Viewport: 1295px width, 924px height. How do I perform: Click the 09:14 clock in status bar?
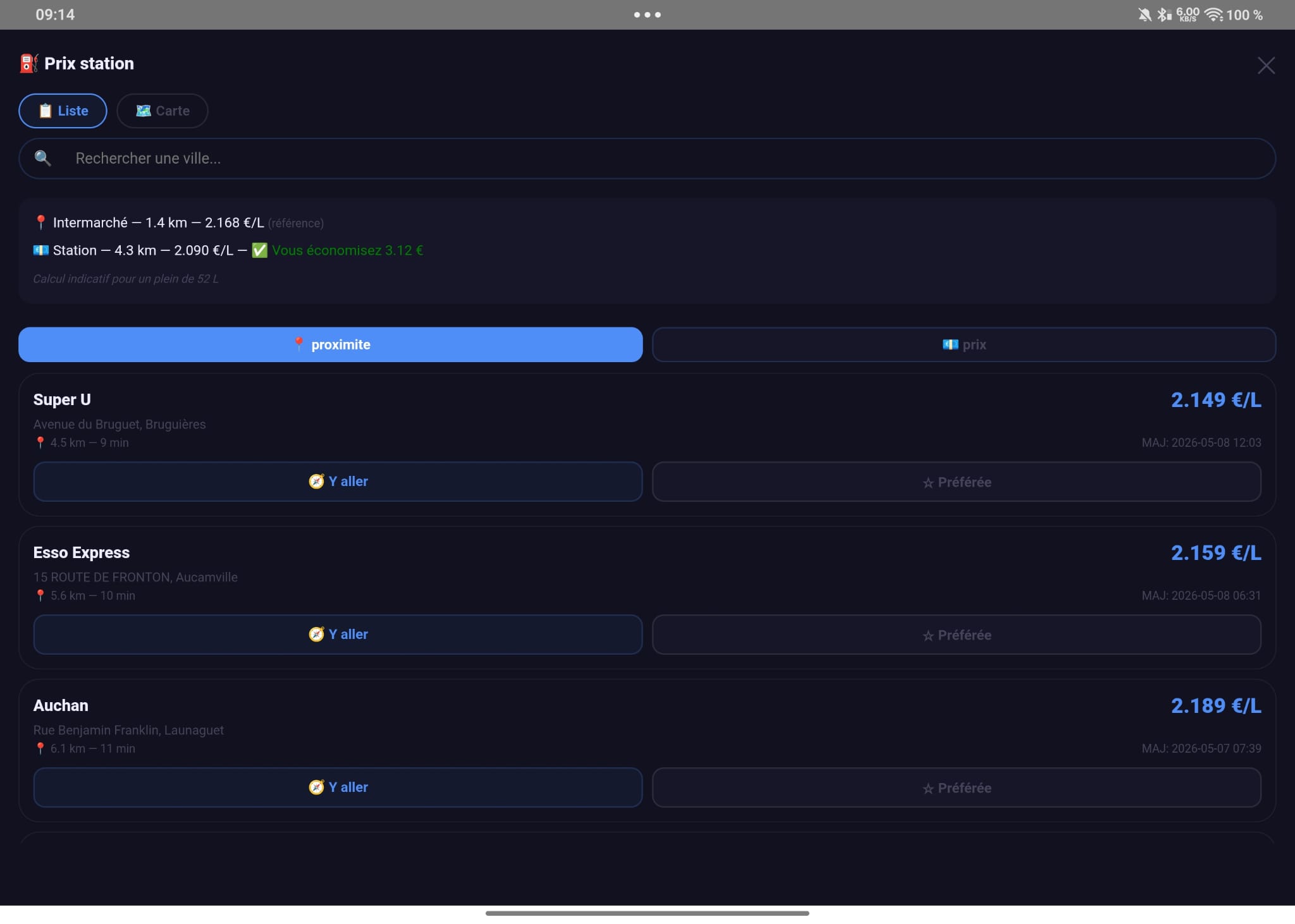55,15
